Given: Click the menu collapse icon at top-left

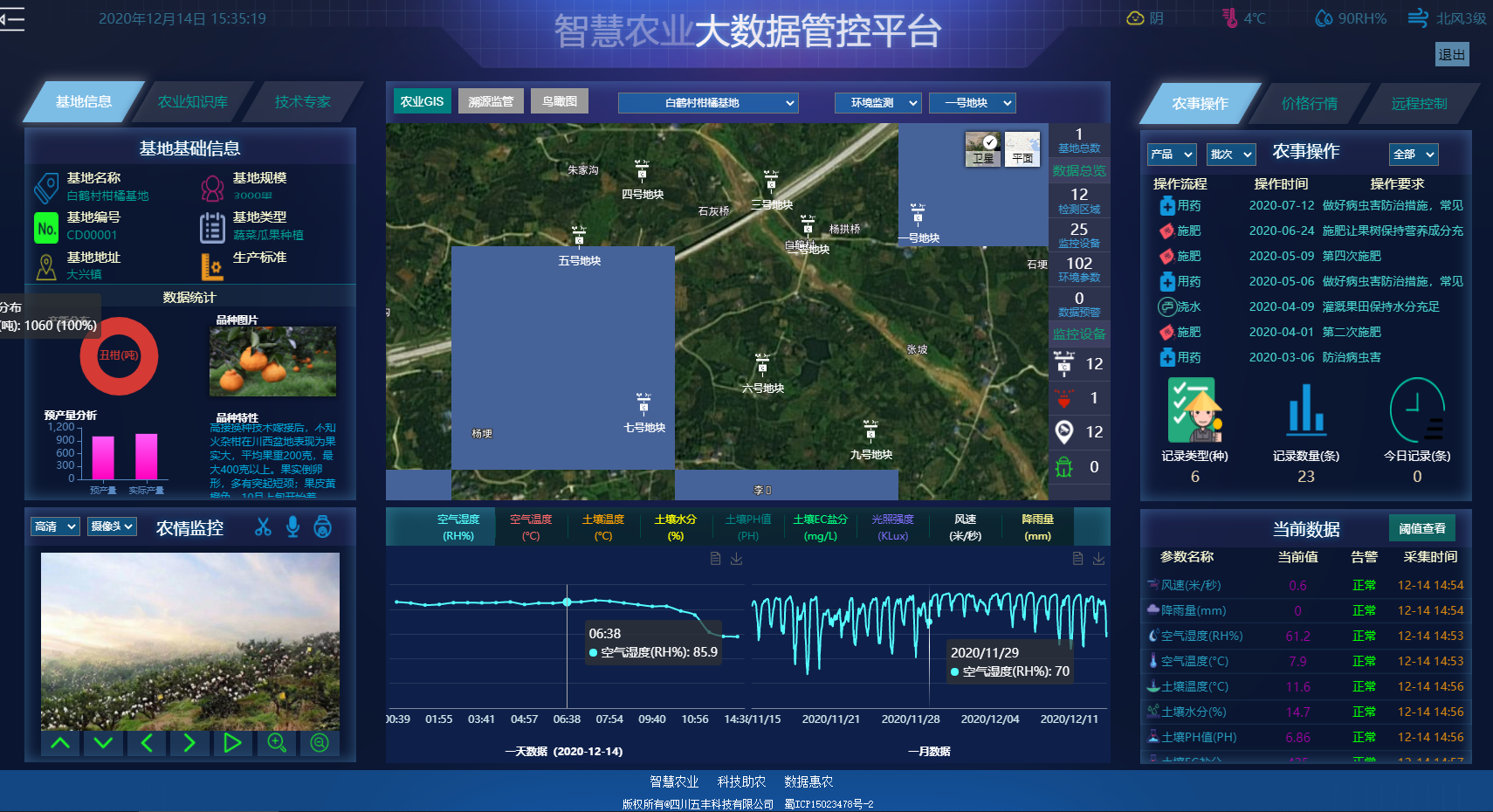Looking at the screenshot, I should [12, 18].
